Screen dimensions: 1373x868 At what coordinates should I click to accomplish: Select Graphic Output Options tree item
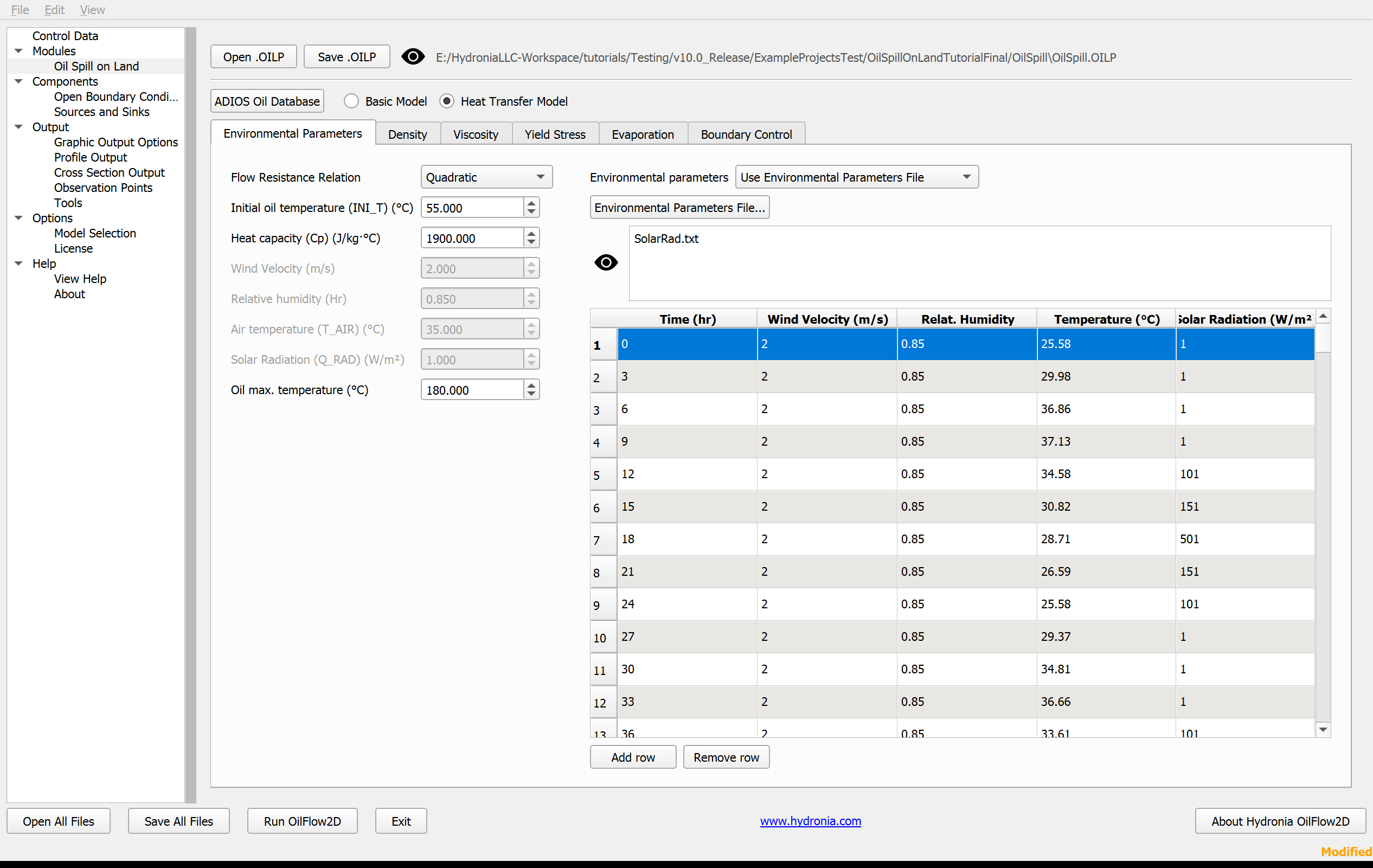(116, 143)
